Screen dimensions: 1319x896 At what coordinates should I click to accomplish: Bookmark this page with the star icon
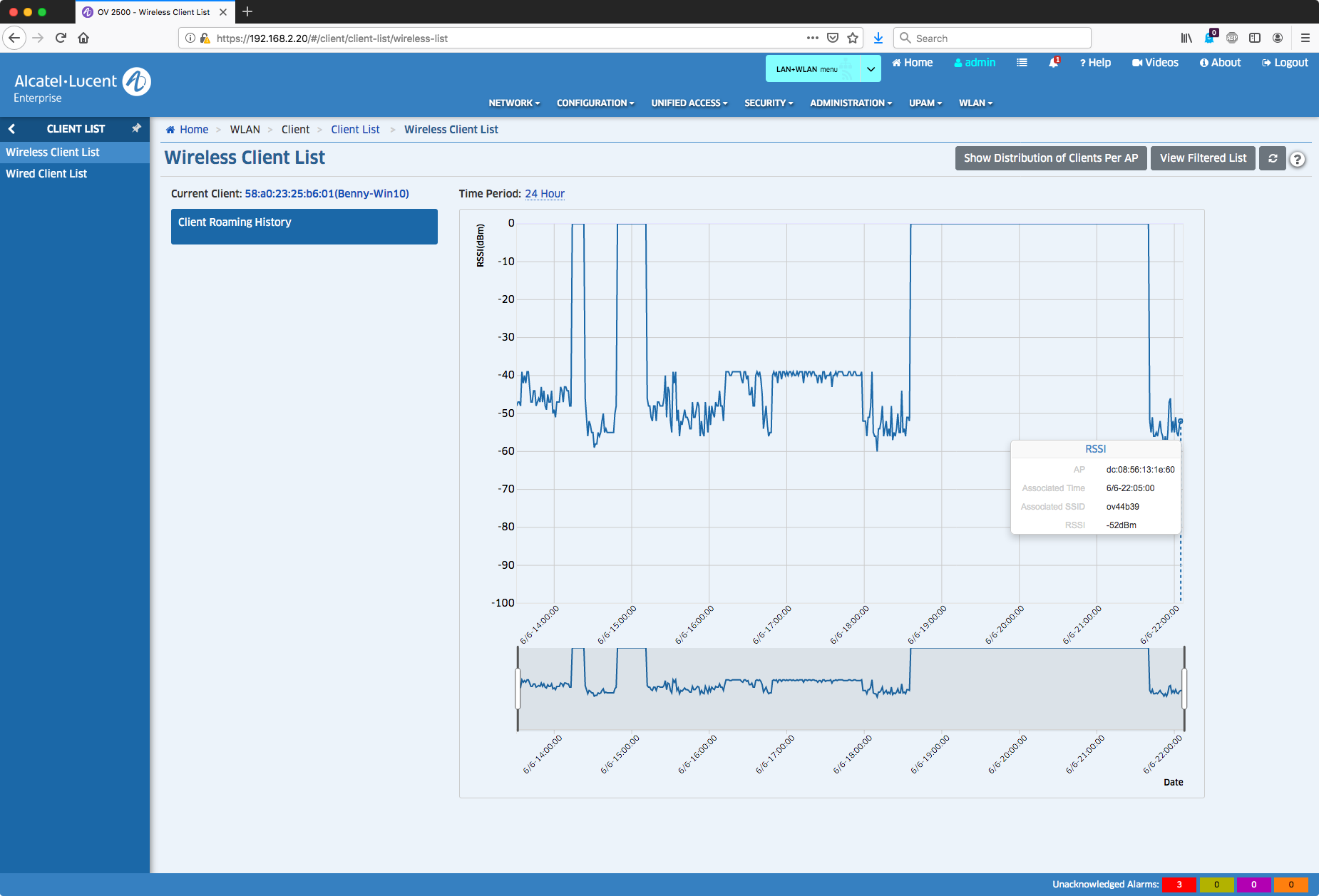[x=853, y=38]
